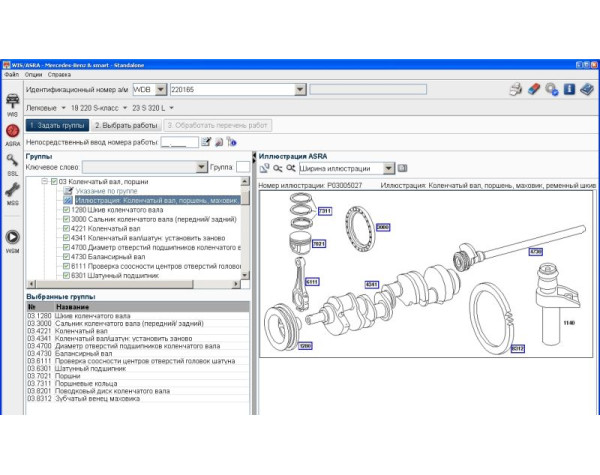Image resolution: width=600 pixels, height=475 pixels.
Task: Open the WDB prefix dropdown
Action: point(160,89)
